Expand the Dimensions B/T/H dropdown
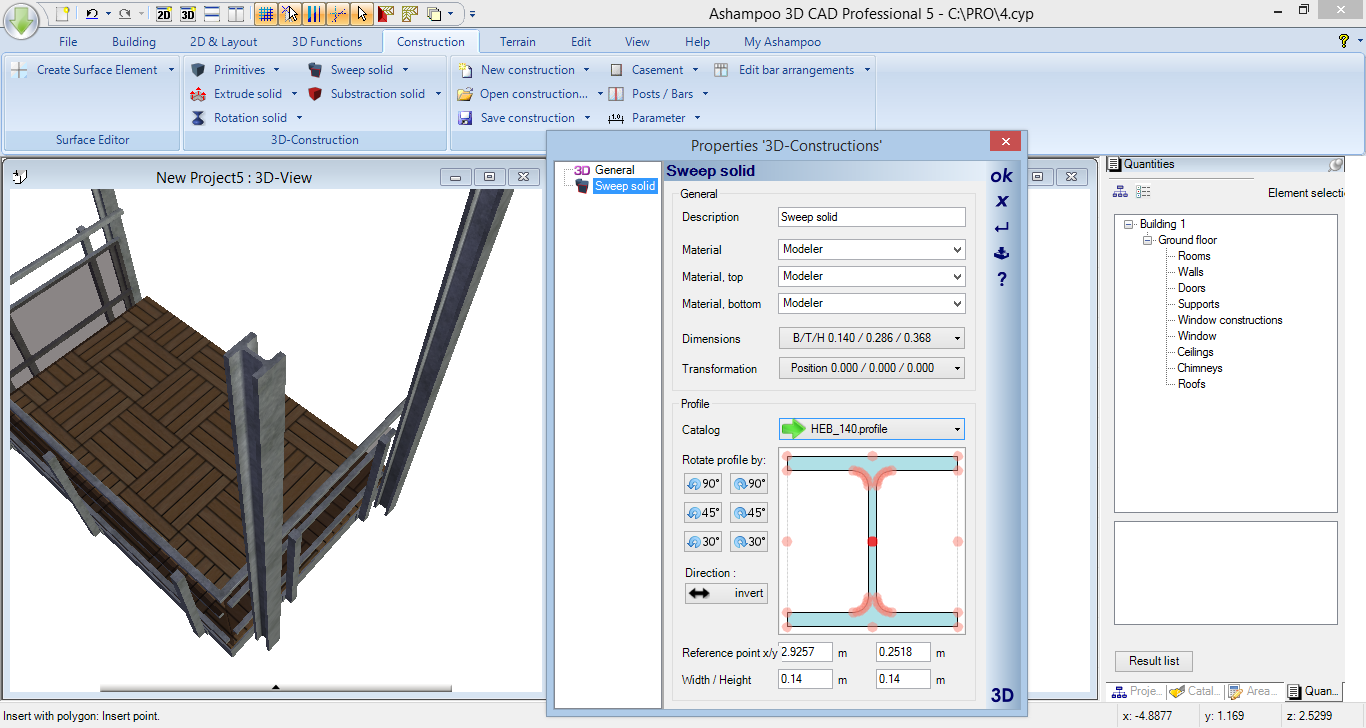1366x728 pixels. pyautogui.click(x=871, y=338)
